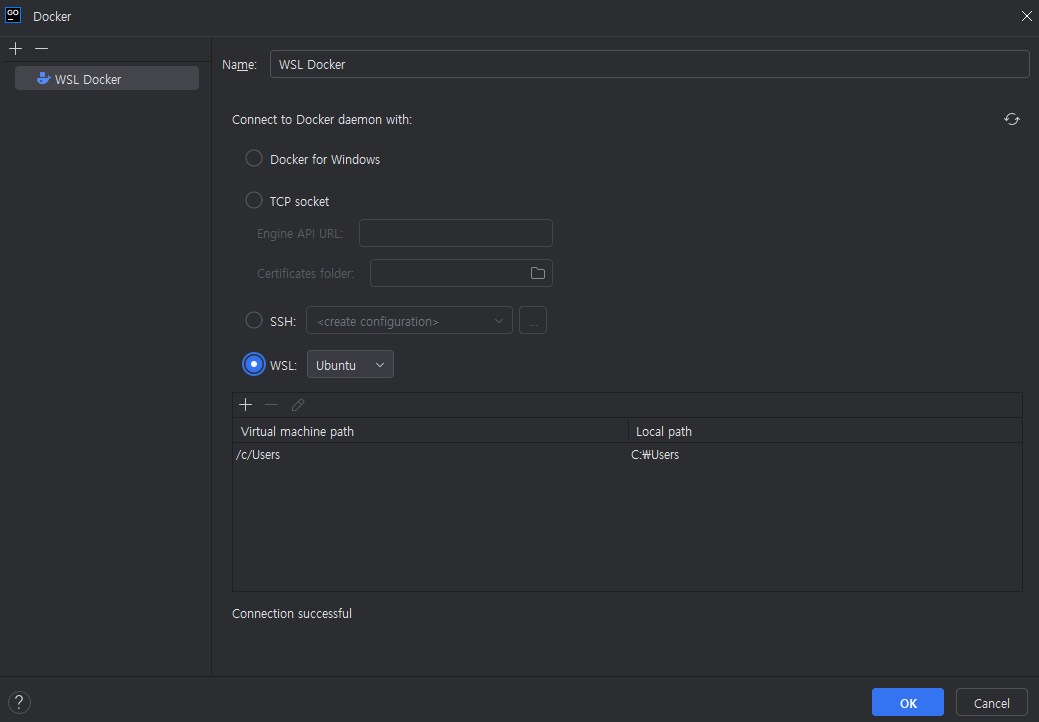Select the TCP socket radio button

coord(254,200)
